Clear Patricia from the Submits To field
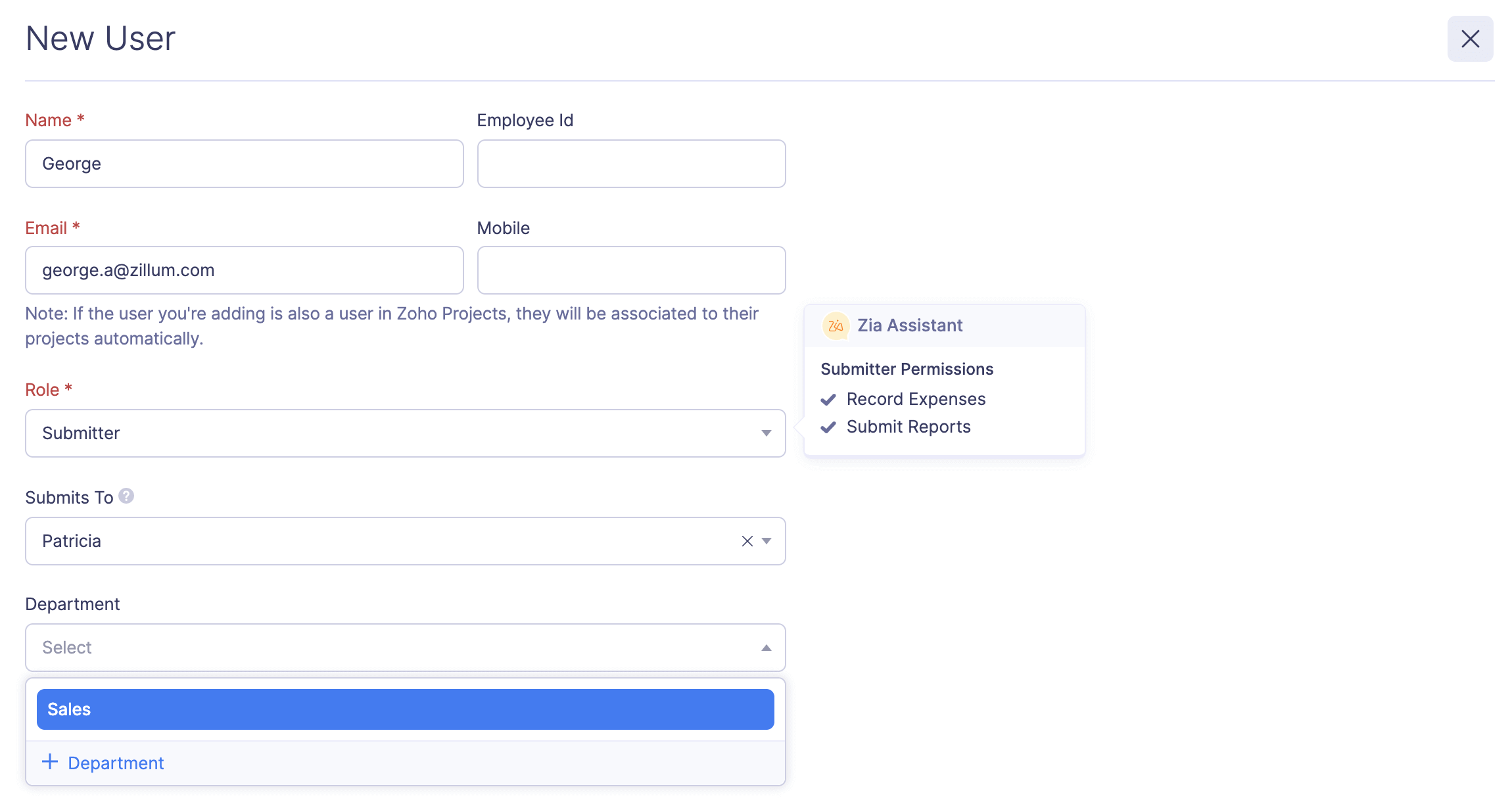 click(746, 541)
